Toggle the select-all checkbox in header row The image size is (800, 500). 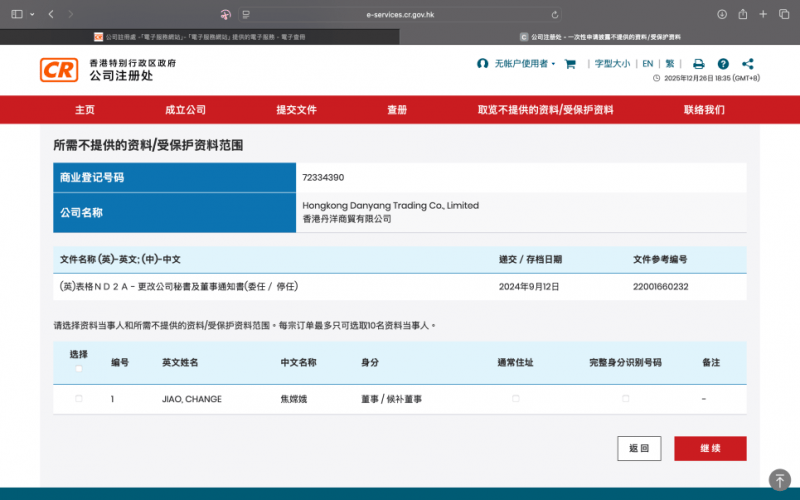pyautogui.click(x=79, y=368)
